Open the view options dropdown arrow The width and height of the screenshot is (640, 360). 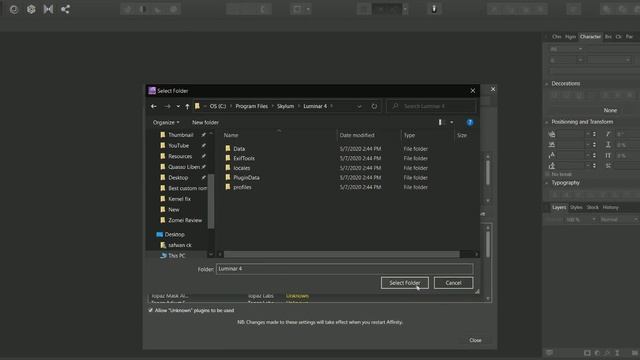pyautogui.click(x=451, y=122)
